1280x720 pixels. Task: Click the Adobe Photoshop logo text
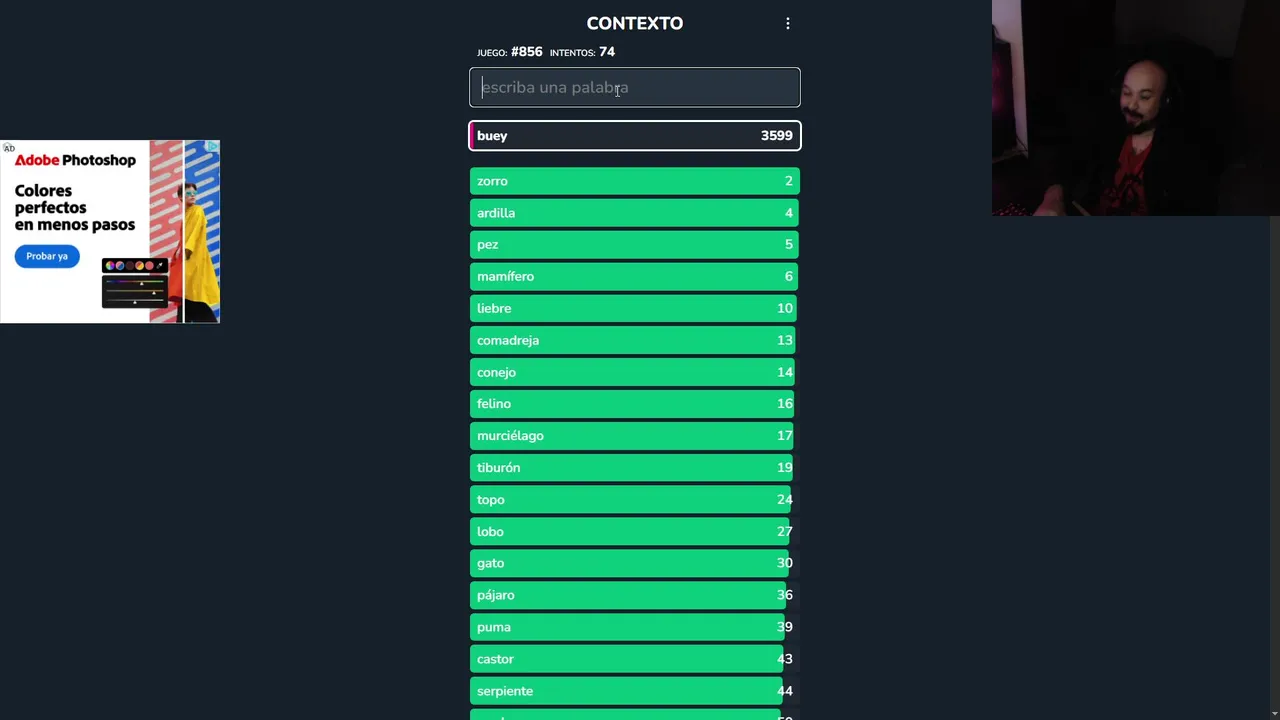(75, 160)
